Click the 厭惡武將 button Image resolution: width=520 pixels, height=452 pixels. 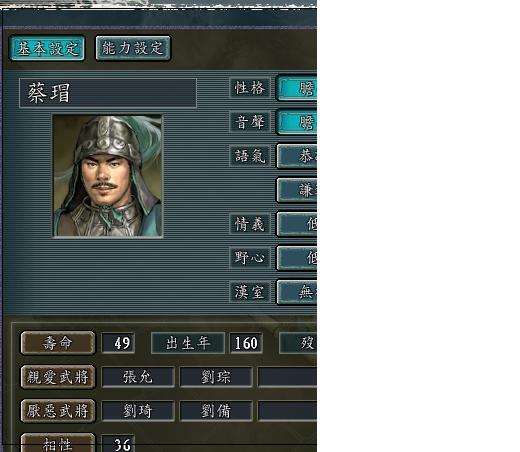(58, 411)
